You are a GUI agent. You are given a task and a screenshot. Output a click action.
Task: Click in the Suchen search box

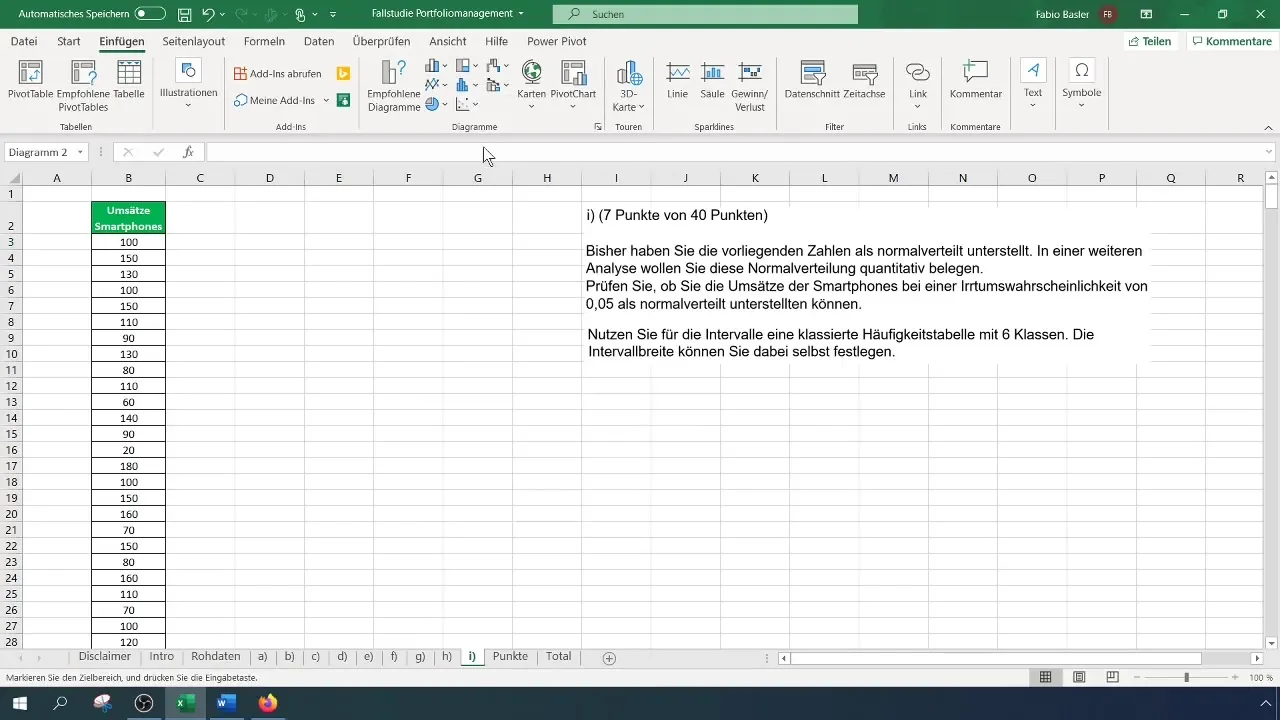(705, 14)
